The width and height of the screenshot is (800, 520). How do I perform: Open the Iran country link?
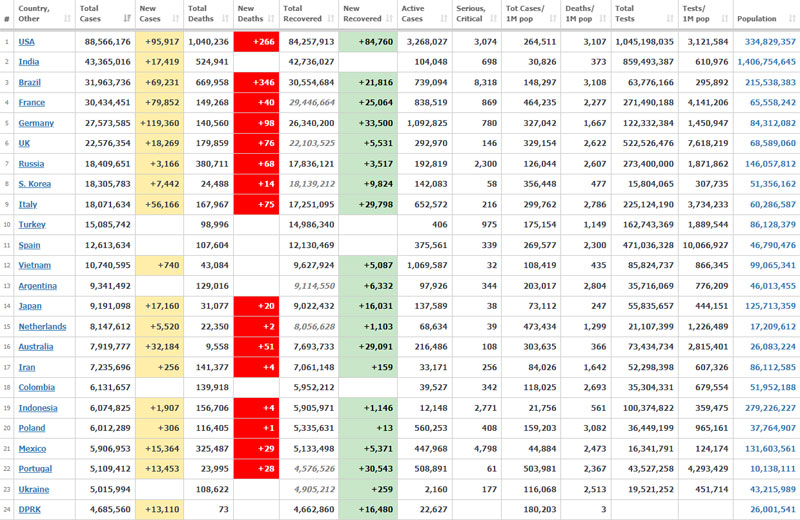point(27,367)
